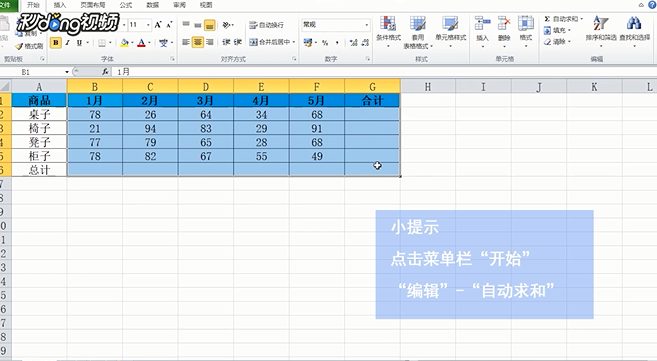Click the AutoSum sigma icon
The image size is (657, 361).
(x=547, y=19)
